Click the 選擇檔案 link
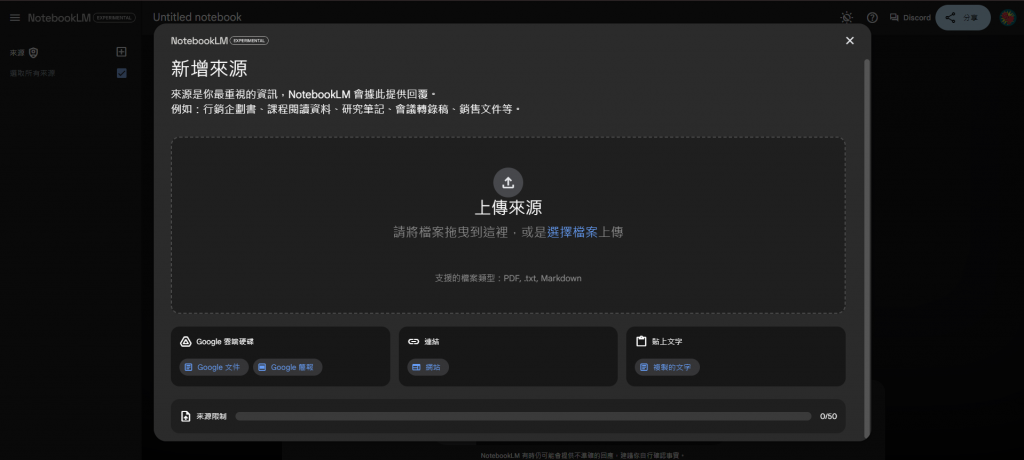The height and width of the screenshot is (460, 1024). click(572, 232)
